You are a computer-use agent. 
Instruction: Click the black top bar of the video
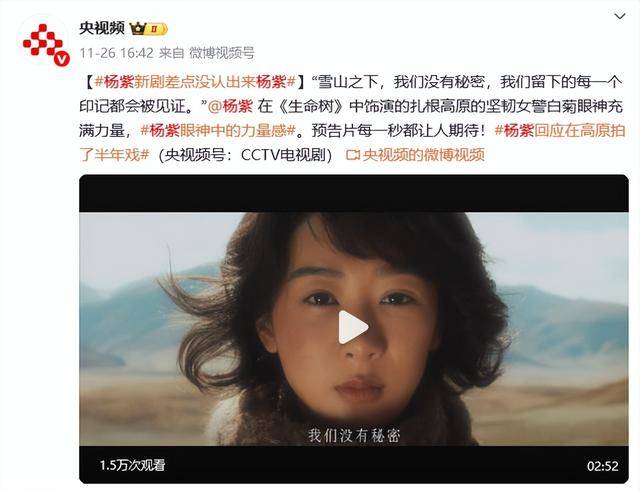[353, 193]
